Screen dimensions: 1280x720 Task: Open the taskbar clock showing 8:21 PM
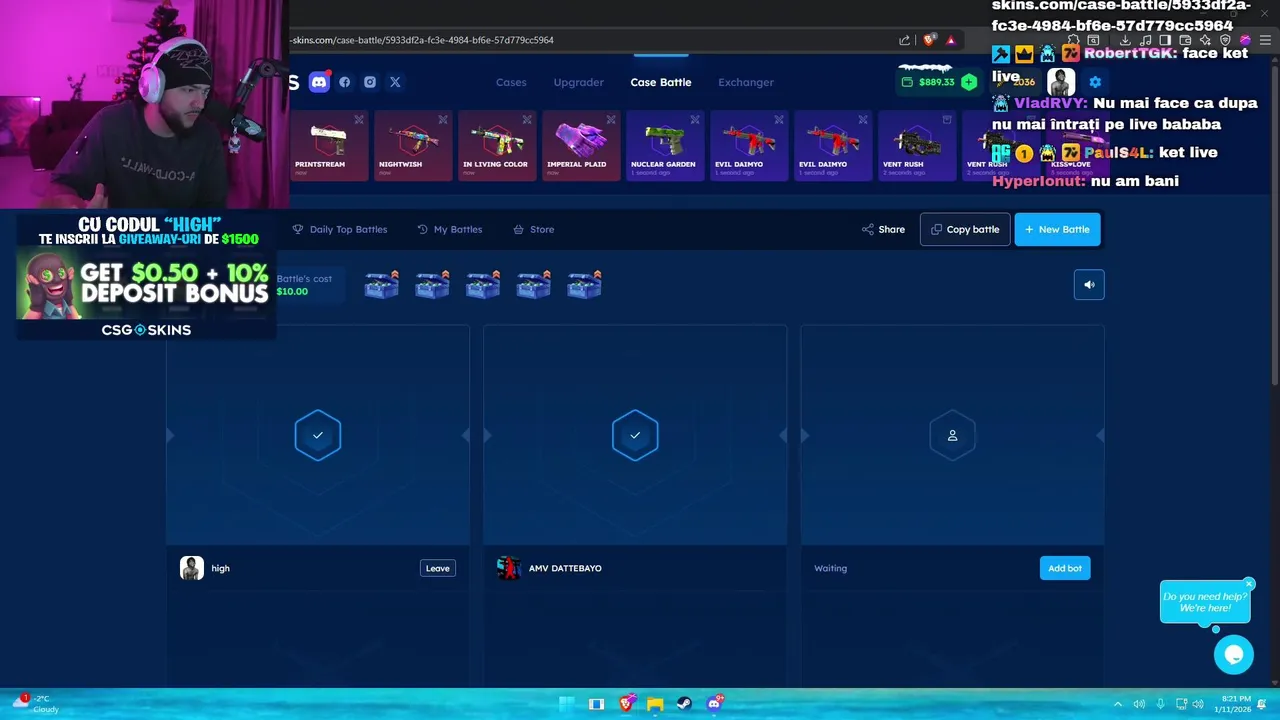[x=1232, y=704]
